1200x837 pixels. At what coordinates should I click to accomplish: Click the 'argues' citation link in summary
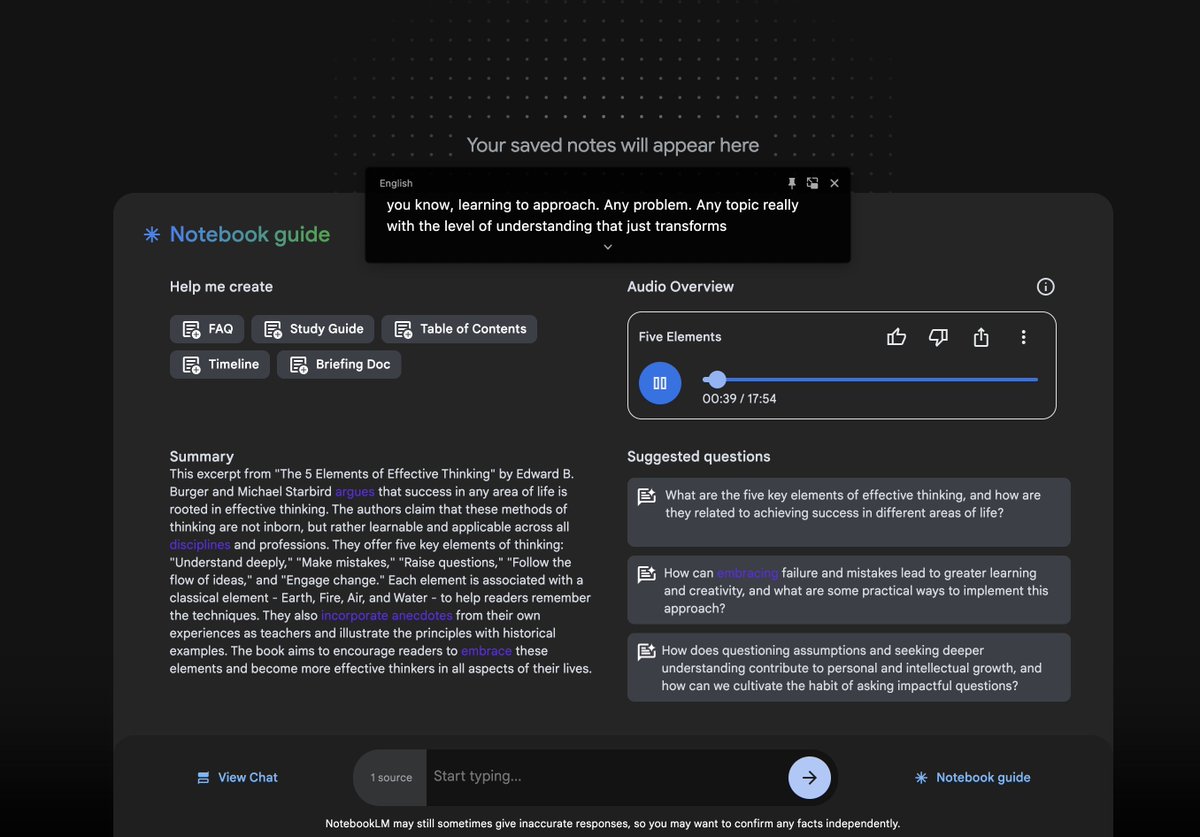click(355, 492)
